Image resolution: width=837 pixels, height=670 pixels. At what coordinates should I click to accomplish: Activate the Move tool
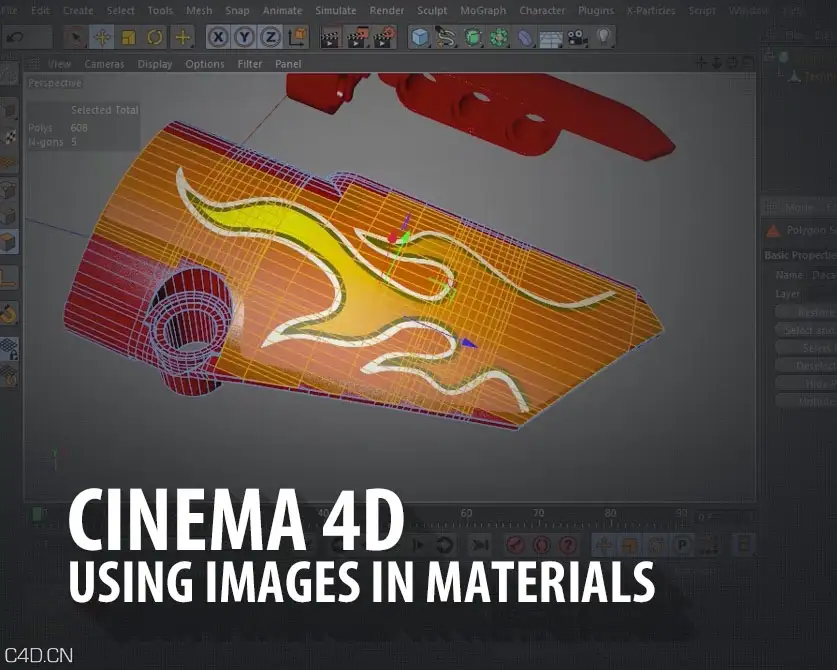click(102, 37)
